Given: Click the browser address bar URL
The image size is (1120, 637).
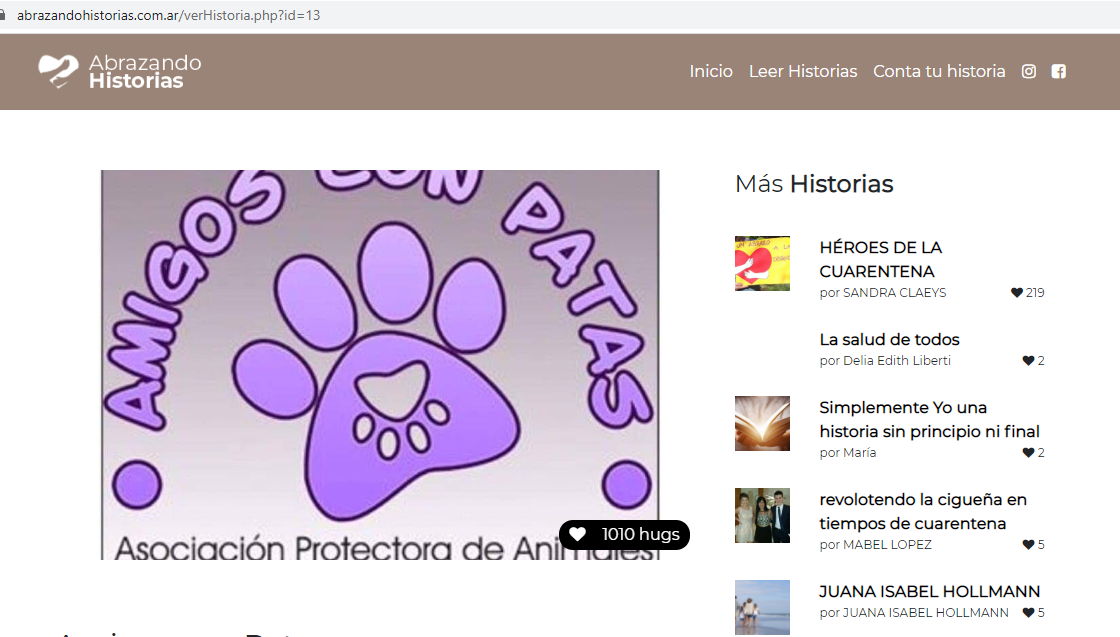Looking at the screenshot, I should click(x=176, y=15).
